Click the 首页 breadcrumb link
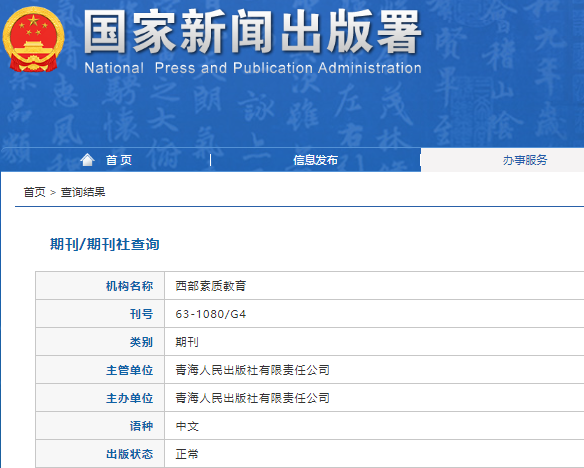This screenshot has width=584, height=468. coord(34,192)
